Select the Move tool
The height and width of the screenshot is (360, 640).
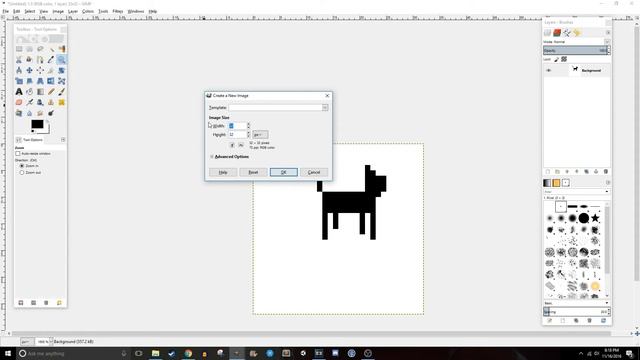click(x=29, y=70)
